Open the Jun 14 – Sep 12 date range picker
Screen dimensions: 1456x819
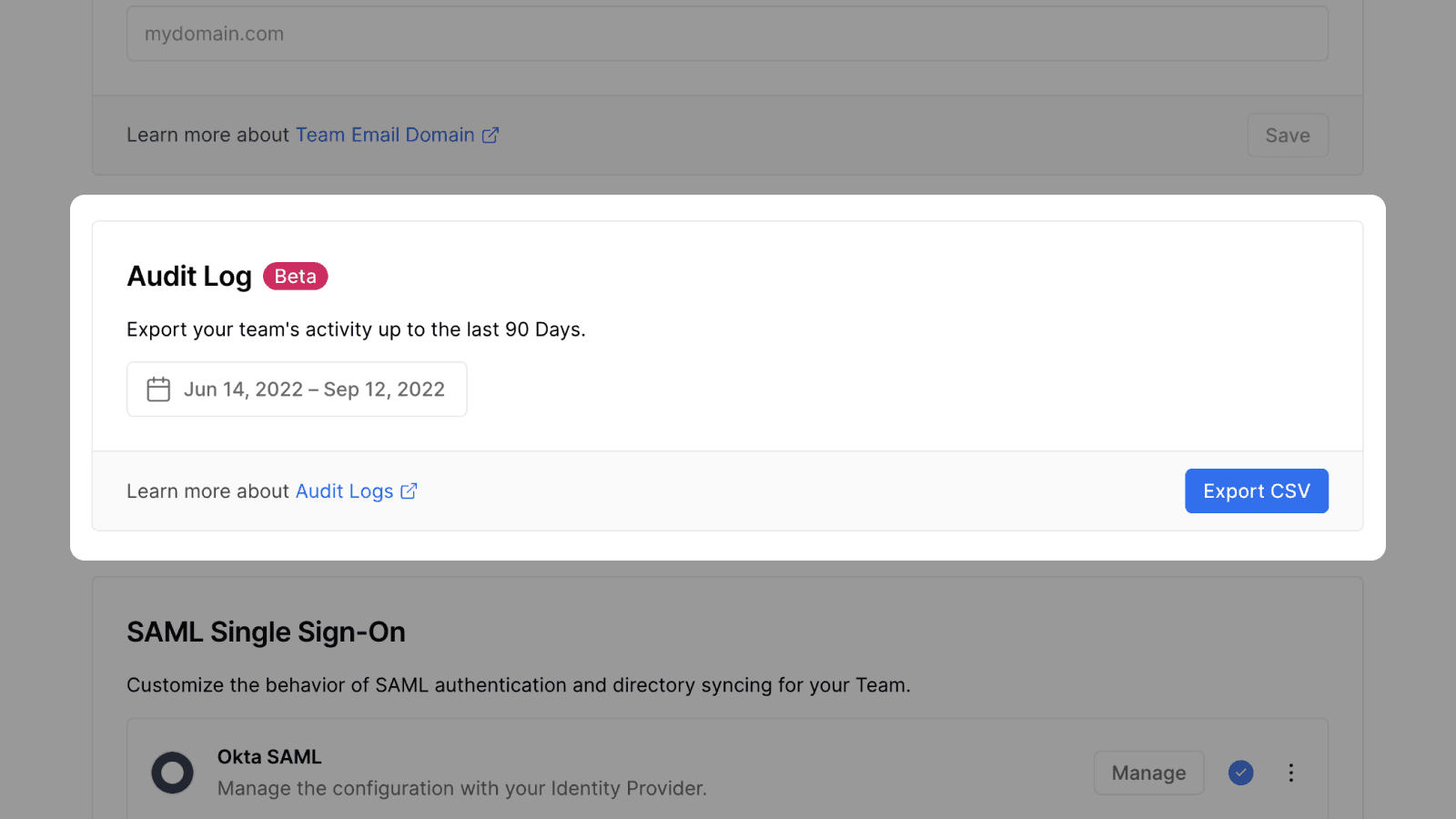(x=297, y=389)
